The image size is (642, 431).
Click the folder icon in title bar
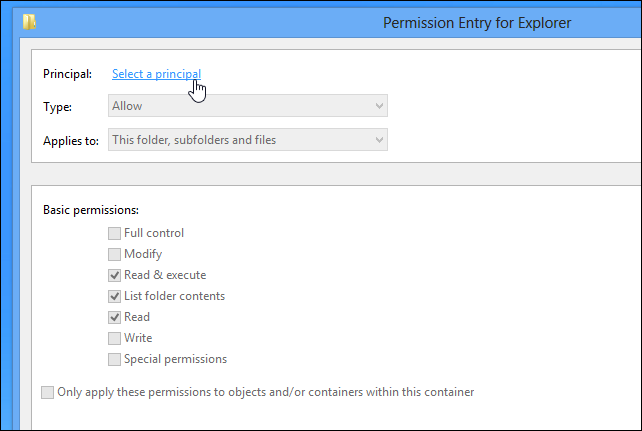pyautogui.click(x=31, y=20)
